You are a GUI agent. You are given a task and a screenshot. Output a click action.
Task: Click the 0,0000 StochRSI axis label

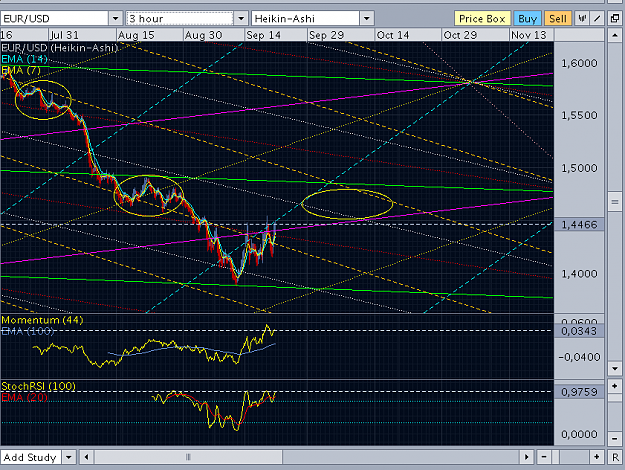[x=579, y=434]
